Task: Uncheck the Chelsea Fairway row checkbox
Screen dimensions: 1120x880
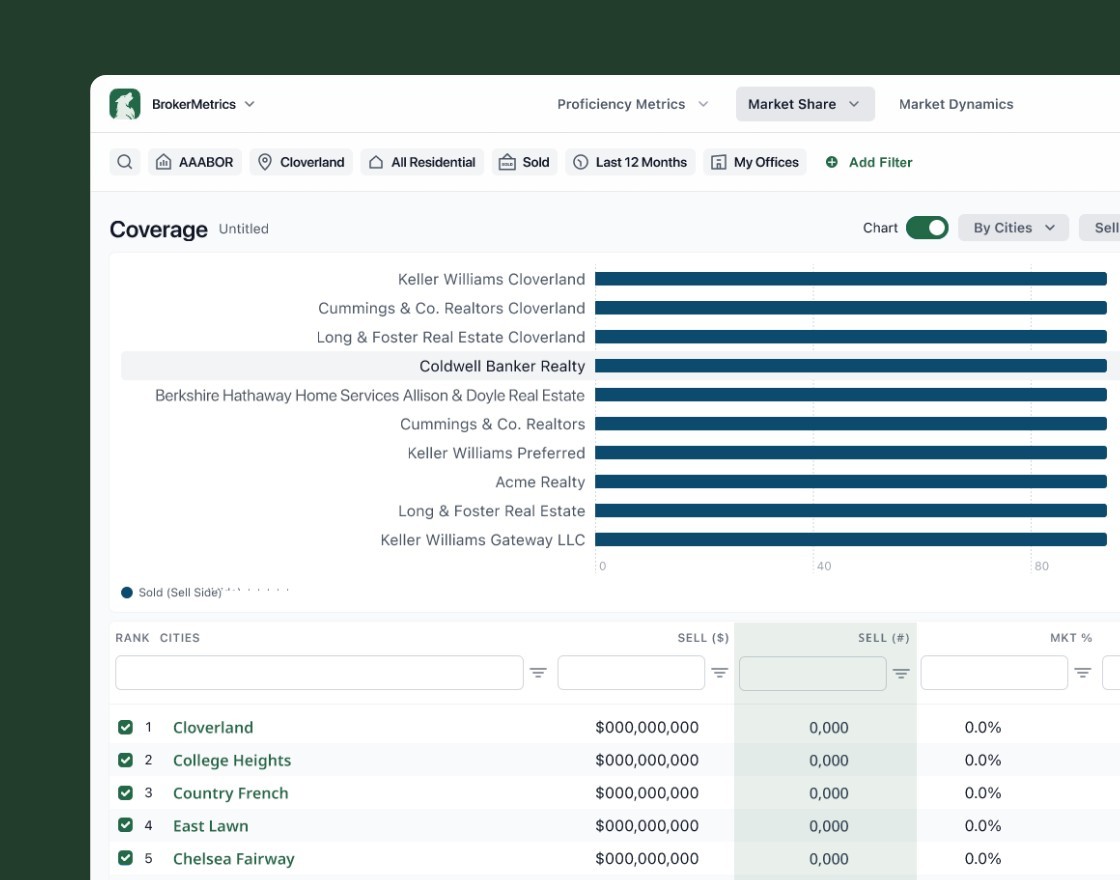Action: point(126,858)
